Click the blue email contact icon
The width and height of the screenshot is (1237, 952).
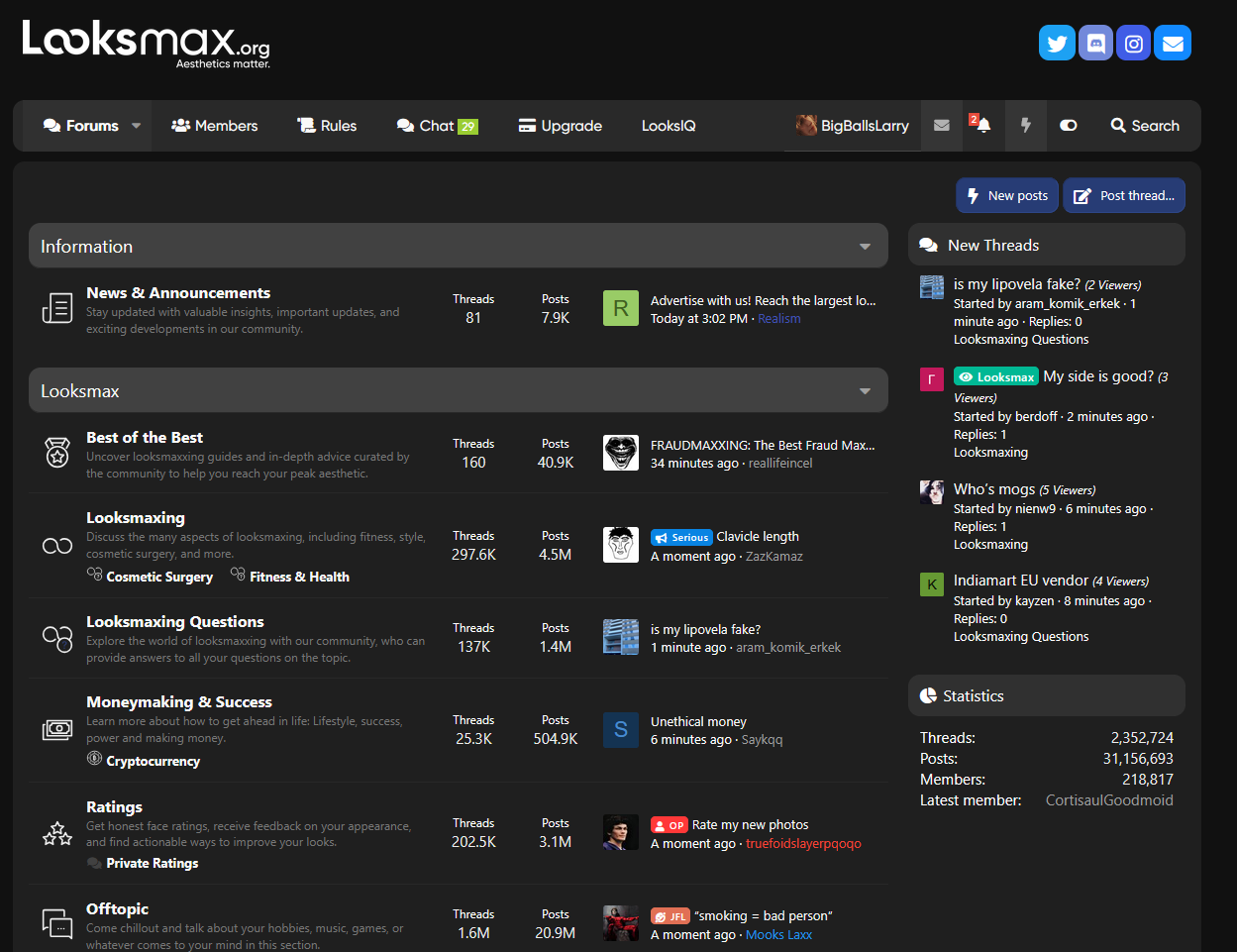tap(1173, 43)
